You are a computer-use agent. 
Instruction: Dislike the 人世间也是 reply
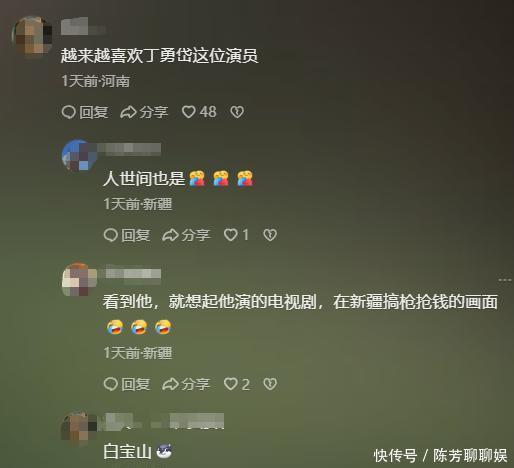click(x=270, y=235)
